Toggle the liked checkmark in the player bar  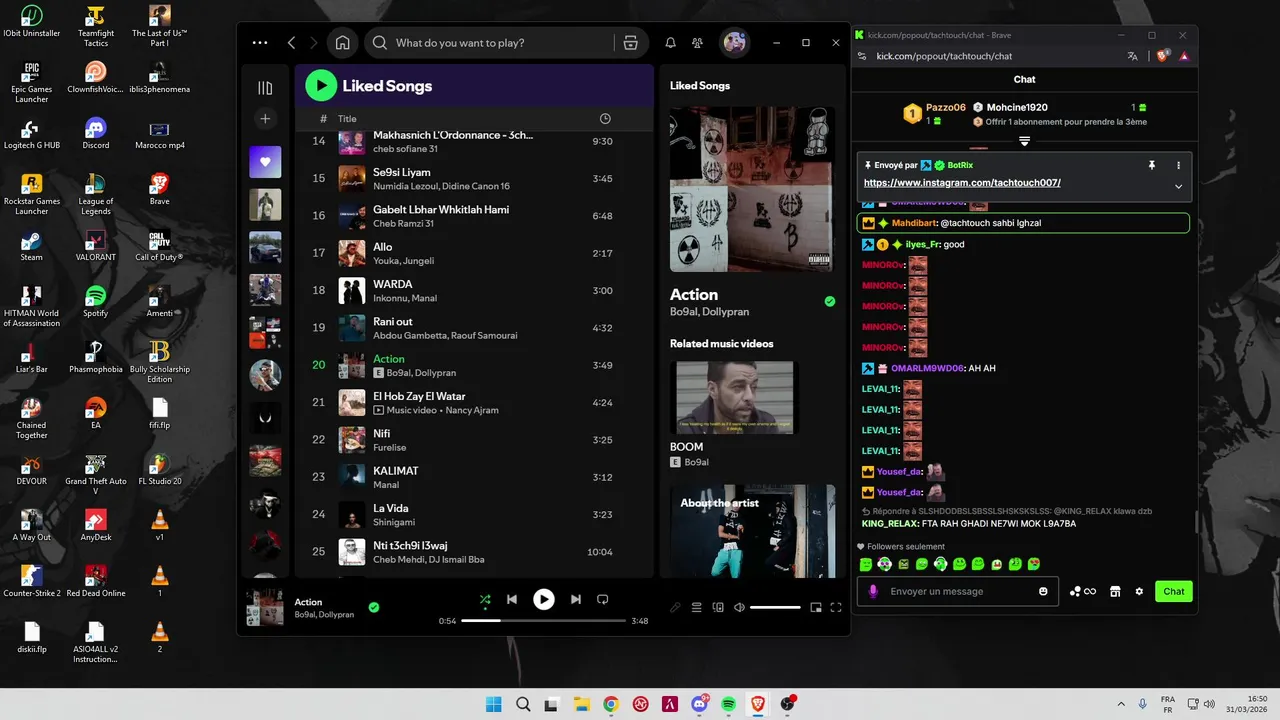pos(374,607)
